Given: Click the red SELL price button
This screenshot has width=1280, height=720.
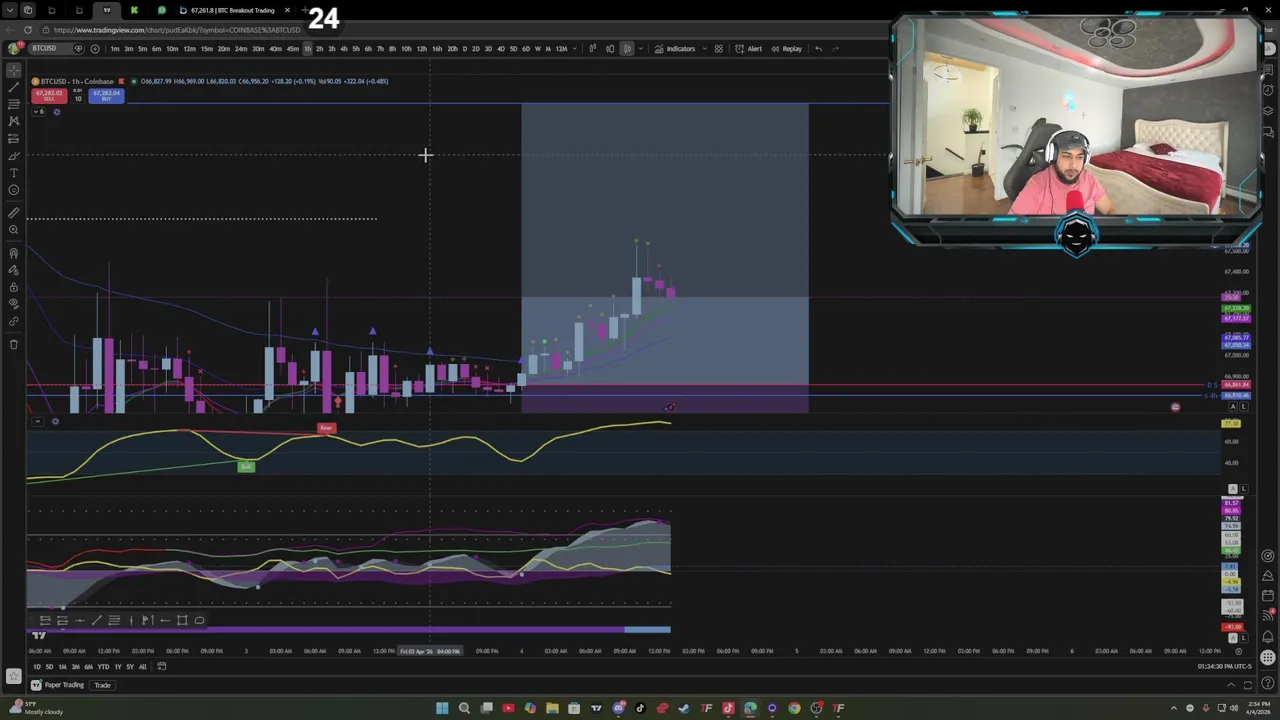Looking at the screenshot, I should coord(49,96).
